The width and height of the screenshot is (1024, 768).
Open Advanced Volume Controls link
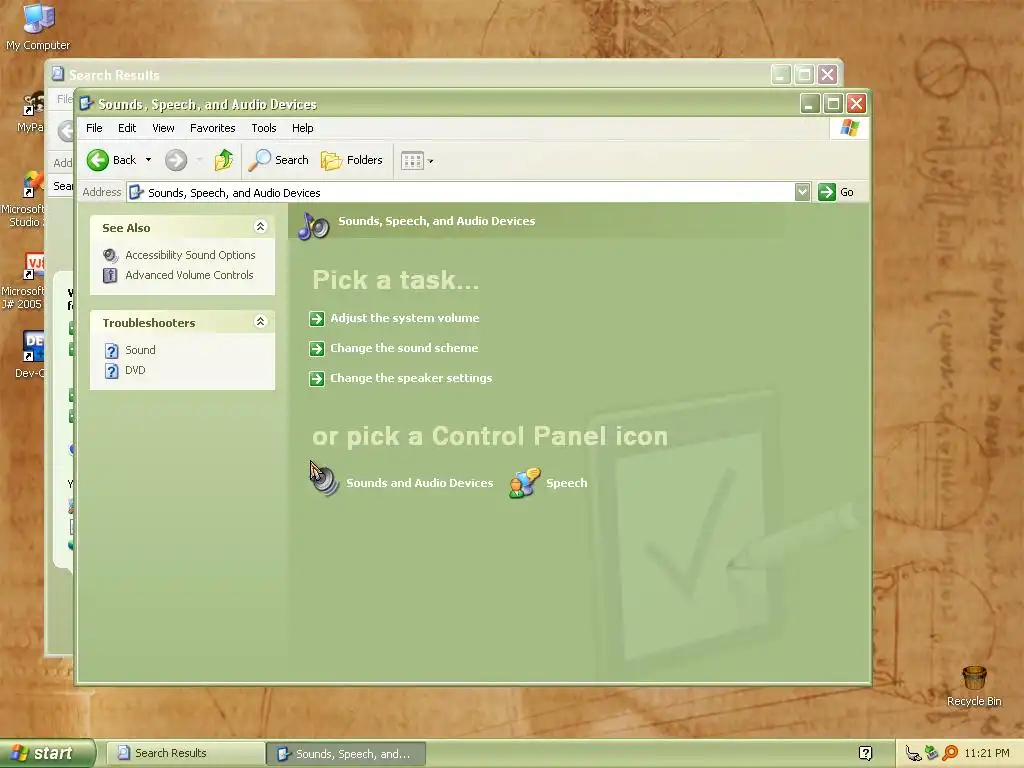tap(189, 275)
